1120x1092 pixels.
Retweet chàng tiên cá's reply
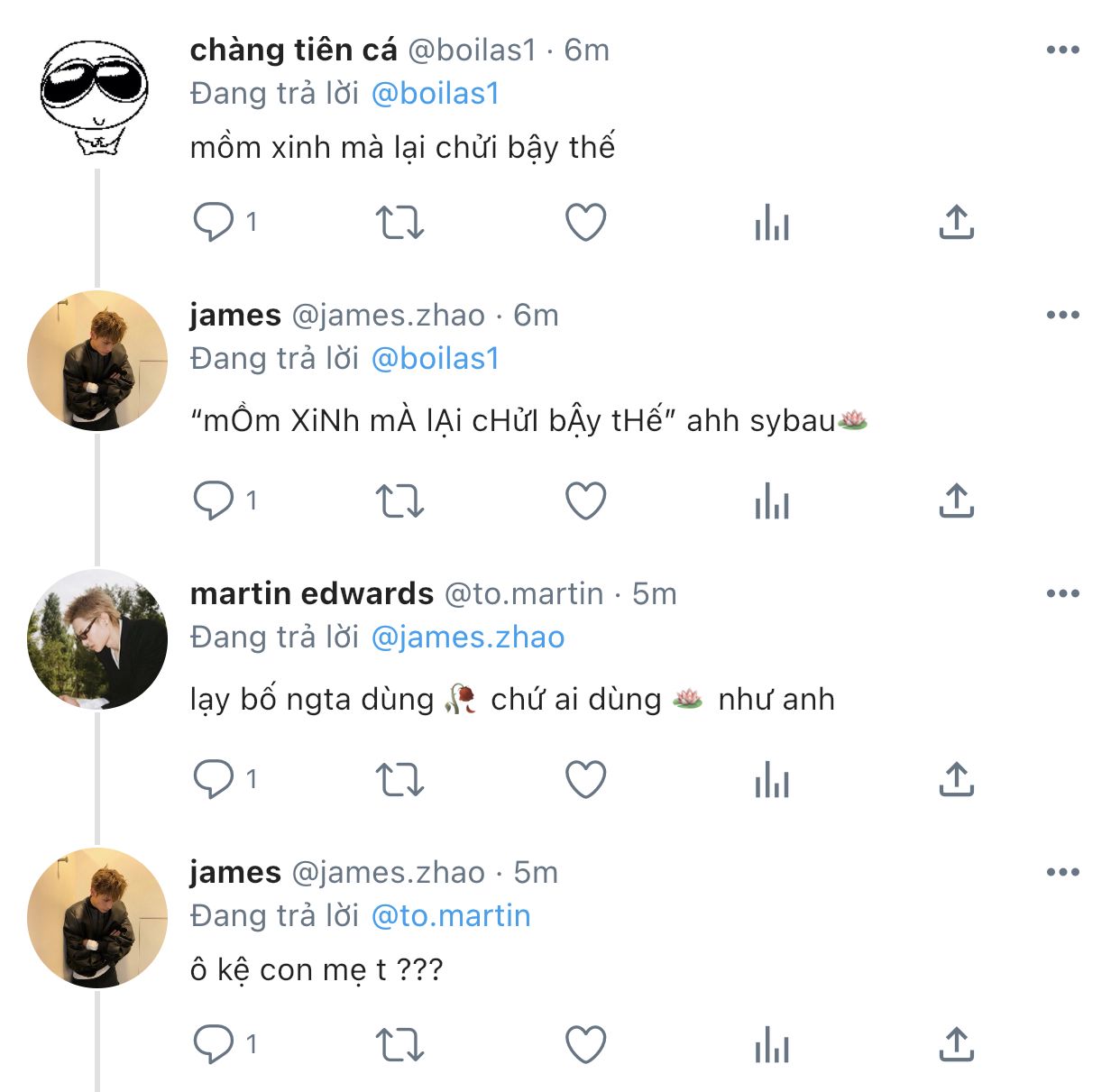click(x=399, y=222)
